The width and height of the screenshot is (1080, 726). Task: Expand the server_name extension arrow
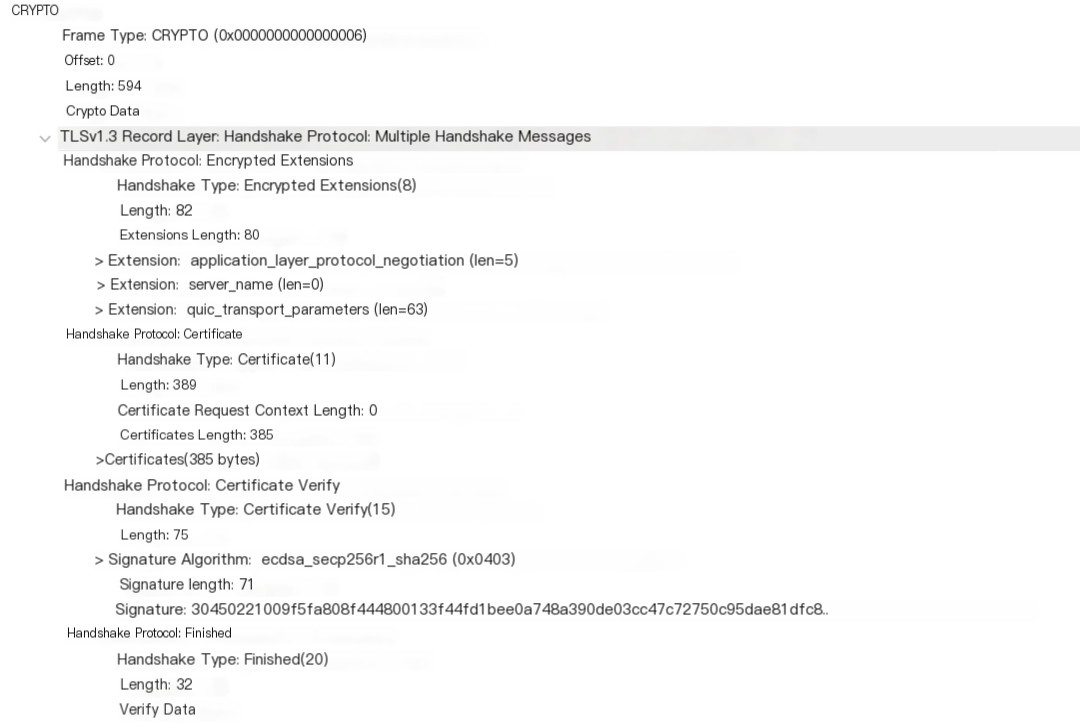click(101, 285)
